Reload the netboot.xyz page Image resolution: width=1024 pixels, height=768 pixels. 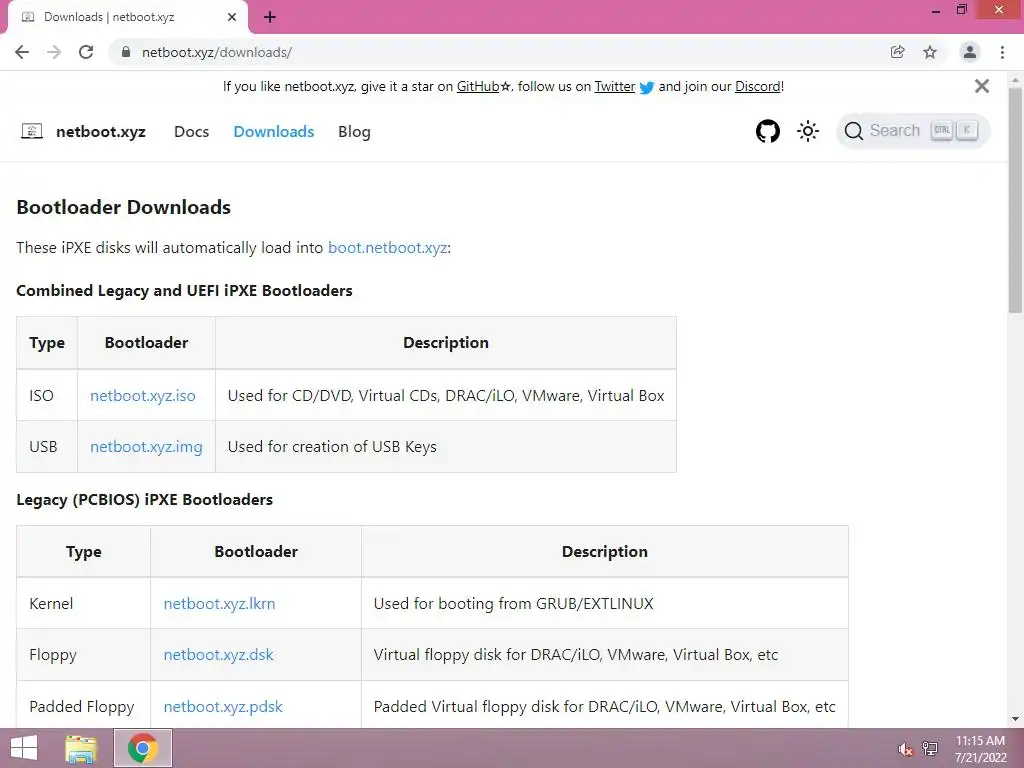click(x=86, y=52)
